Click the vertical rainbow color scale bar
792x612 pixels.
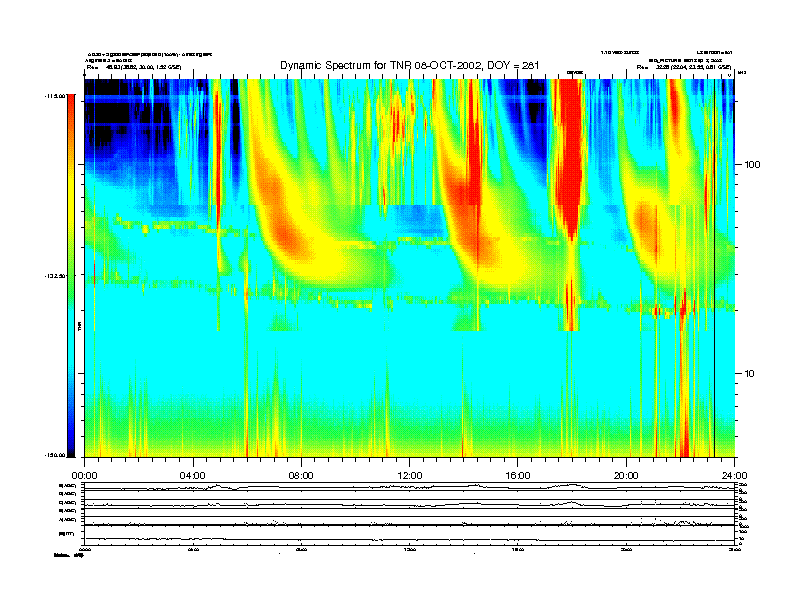(x=71, y=275)
